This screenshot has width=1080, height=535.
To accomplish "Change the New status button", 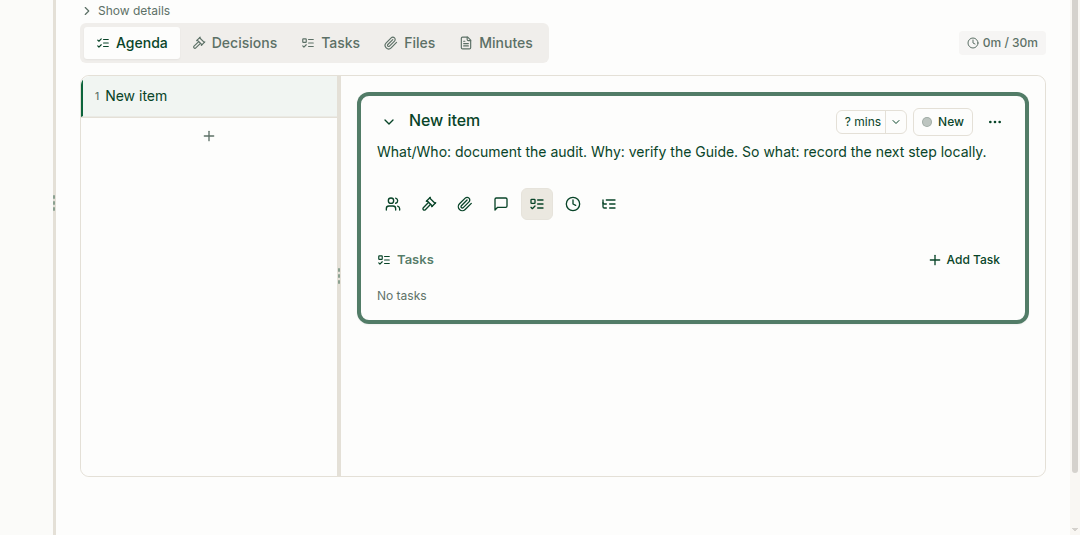I will click(x=943, y=122).
